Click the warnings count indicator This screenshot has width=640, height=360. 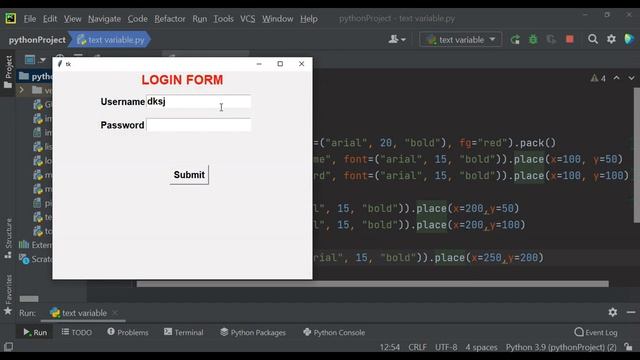pyautogui.click(x=598, y=78)
